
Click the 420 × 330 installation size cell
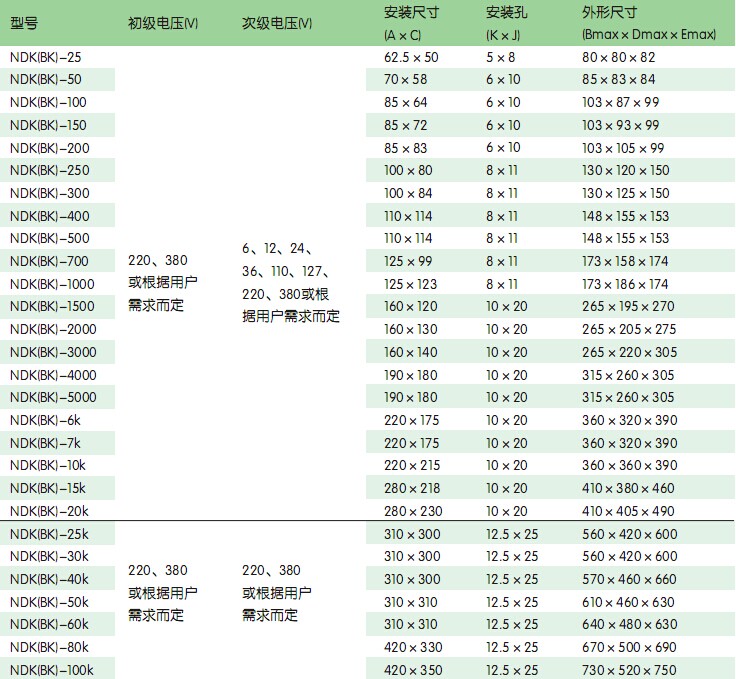point(412,647)
